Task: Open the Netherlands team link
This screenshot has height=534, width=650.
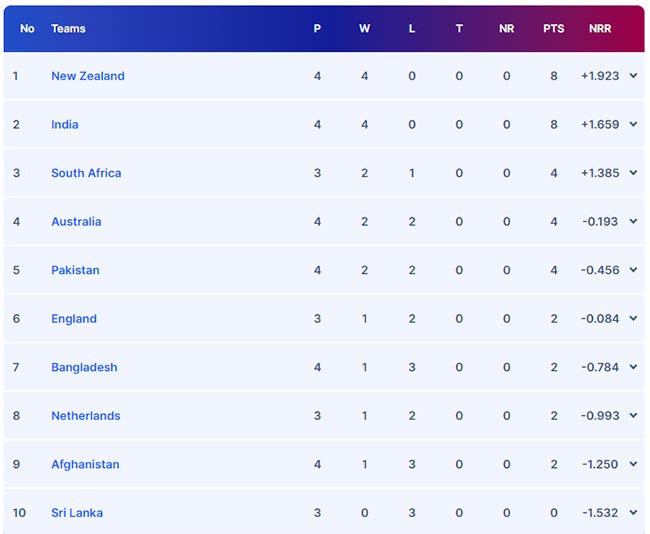Action: [x=86, y=416]
